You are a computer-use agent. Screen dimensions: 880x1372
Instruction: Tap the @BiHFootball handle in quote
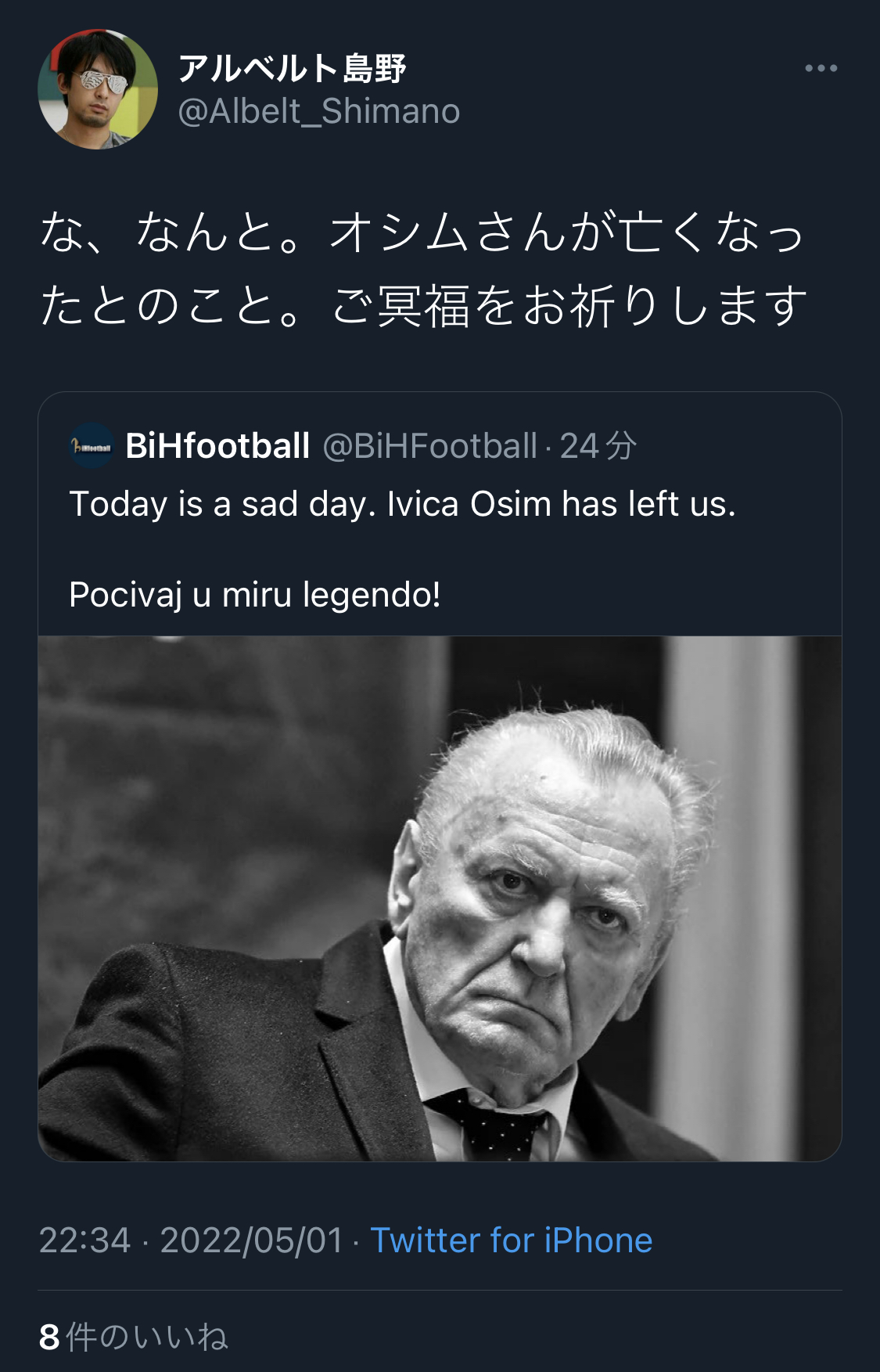pos(429,446)
